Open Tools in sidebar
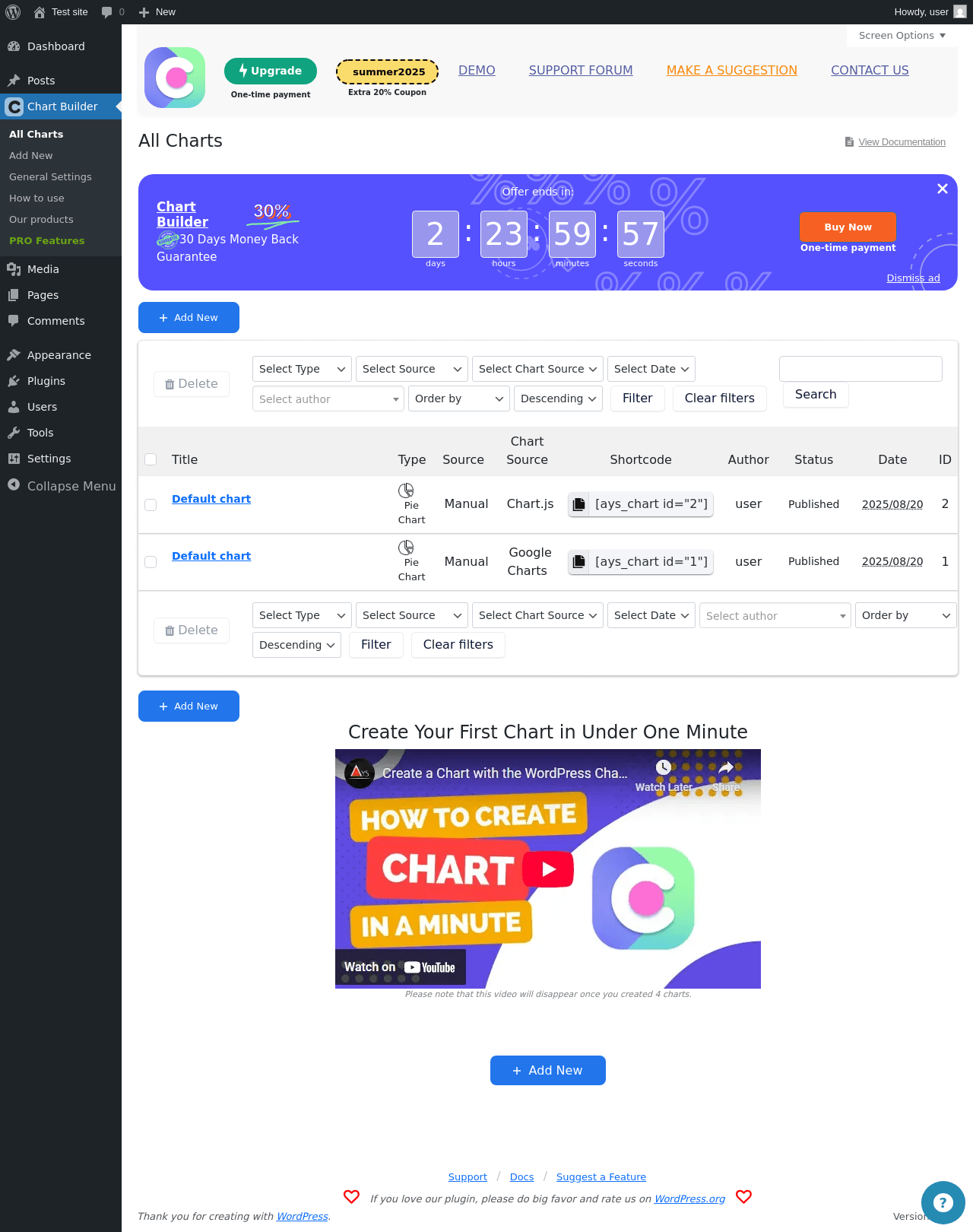This screenshot has width=973, height=1232. [x=61, y=433]
